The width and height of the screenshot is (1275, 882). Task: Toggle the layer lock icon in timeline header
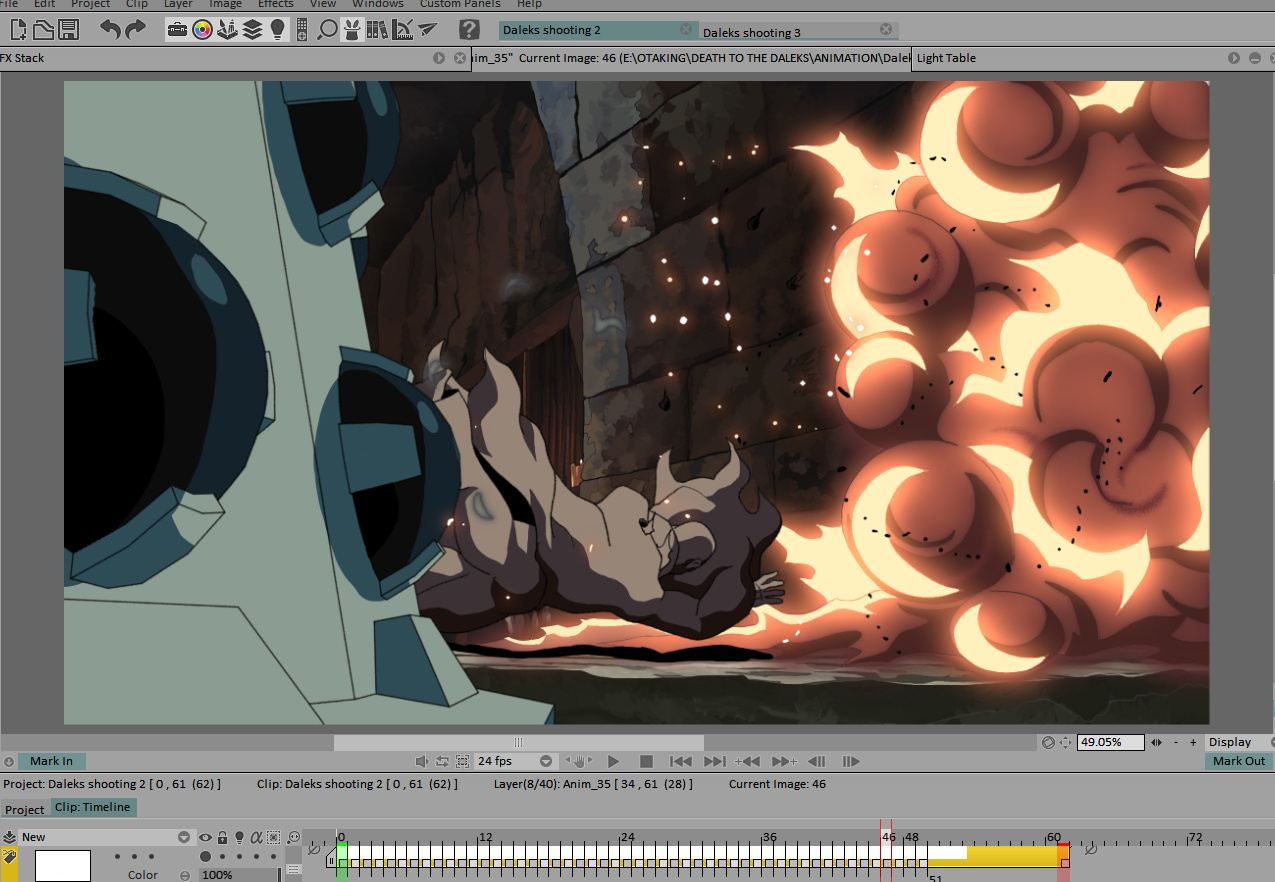tap(222, 837)
